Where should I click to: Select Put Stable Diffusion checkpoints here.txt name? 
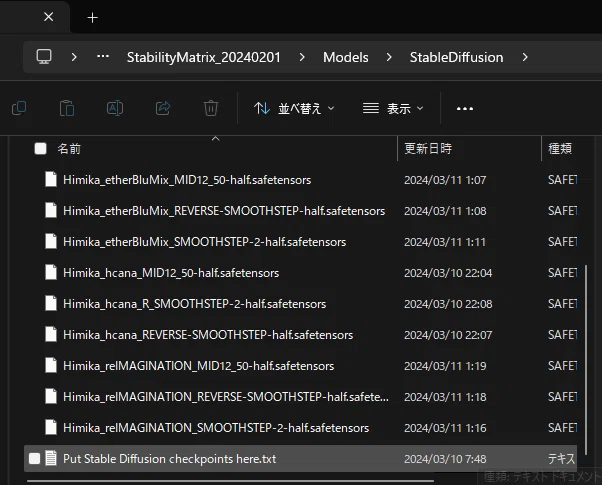pos(169,459)
